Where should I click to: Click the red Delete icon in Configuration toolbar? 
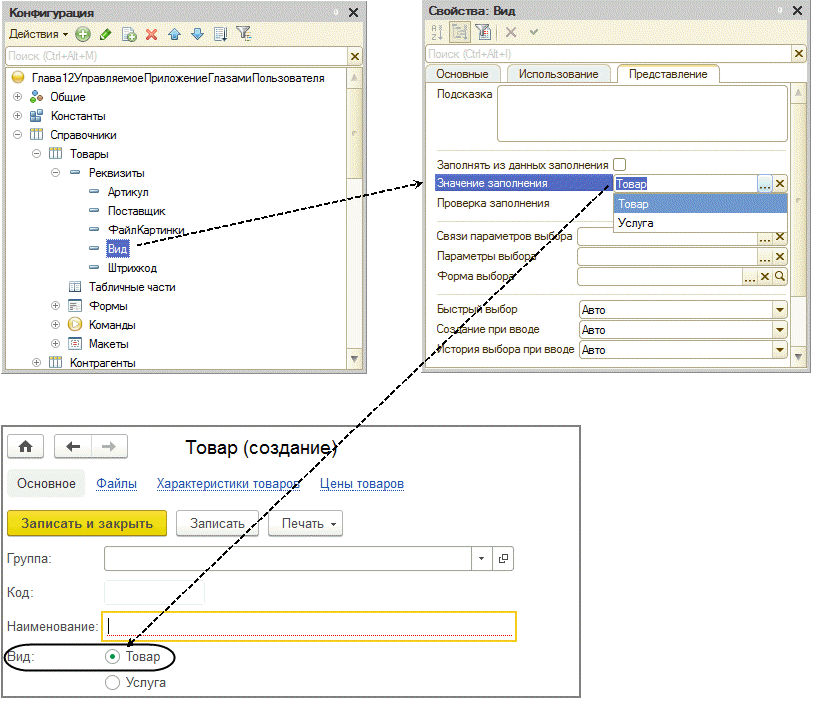click(x=152, y=34)
